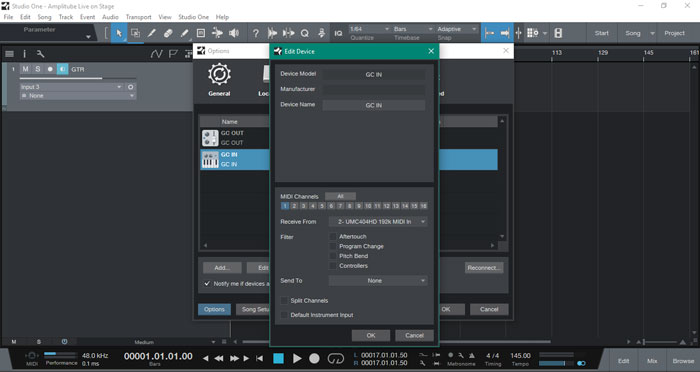Select the Range tool
Viewport: 700px width, 372px height.
pos(135,33)
